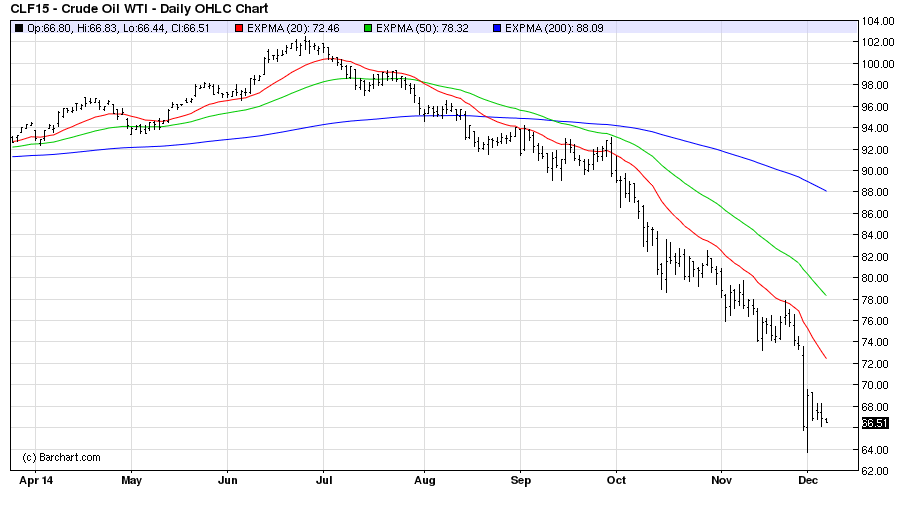The height and width of the screenshot is (511, 900).
Task: Click the 100.00 price axis label
Action: [x=878, y=64]
